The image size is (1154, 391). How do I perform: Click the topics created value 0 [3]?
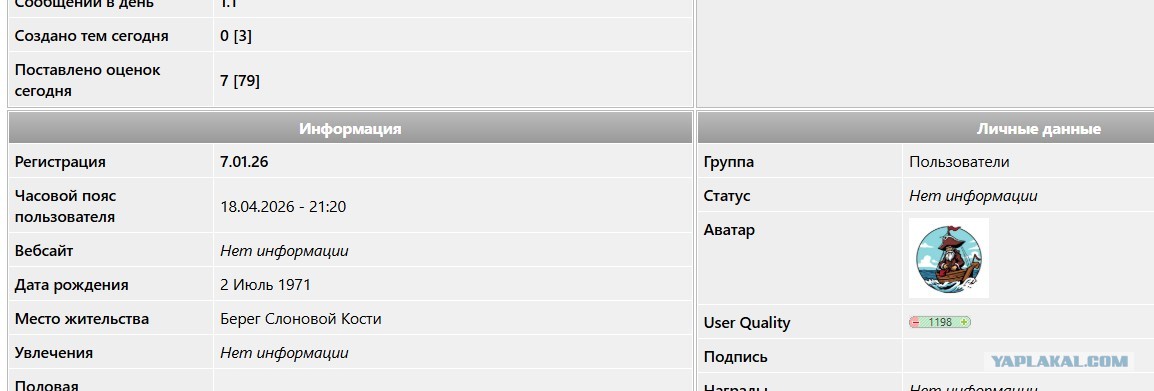pyautogui.click(x=236, y=35)
